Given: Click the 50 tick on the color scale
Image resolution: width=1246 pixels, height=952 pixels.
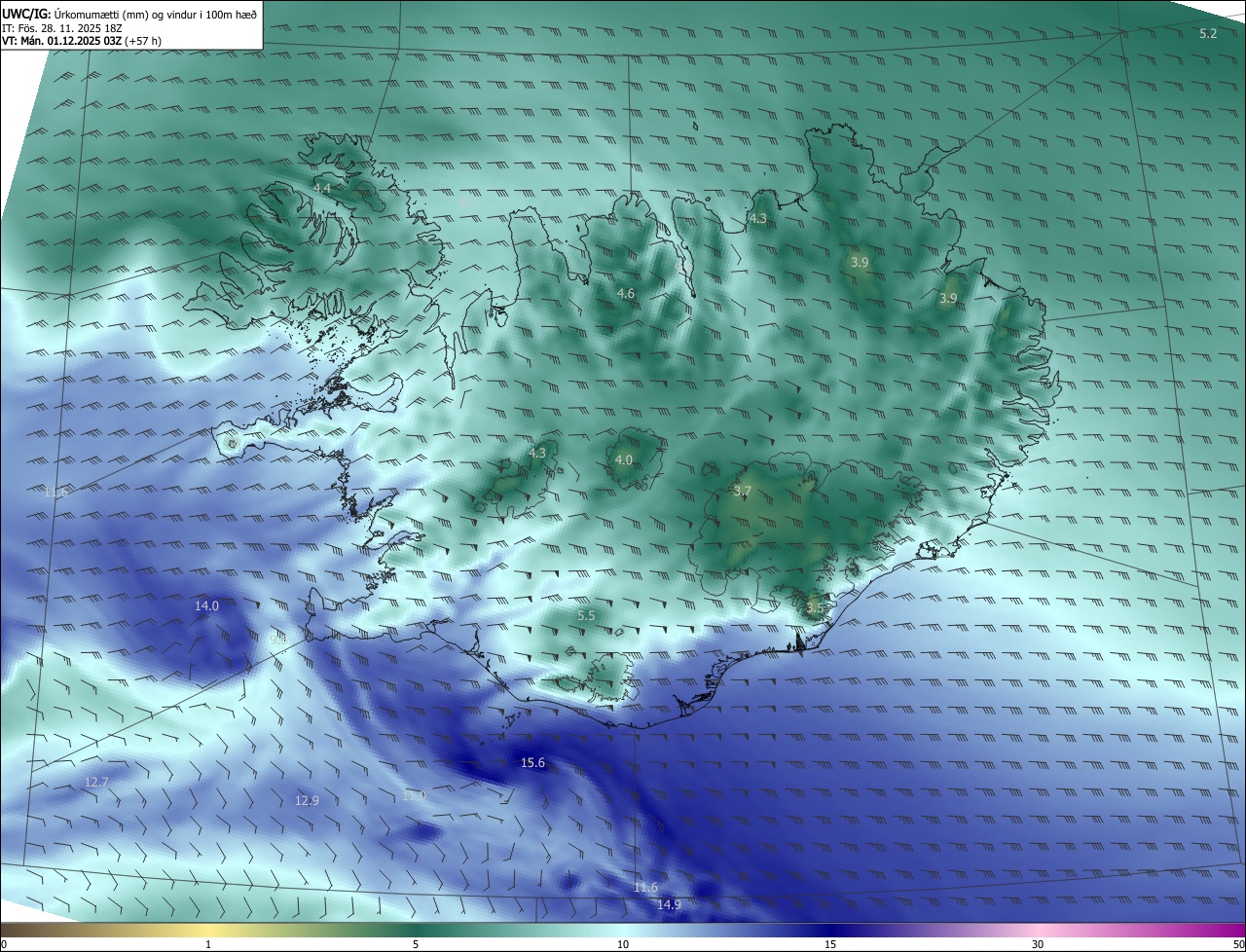Looking at the screenshot, I should (1238, 944).
